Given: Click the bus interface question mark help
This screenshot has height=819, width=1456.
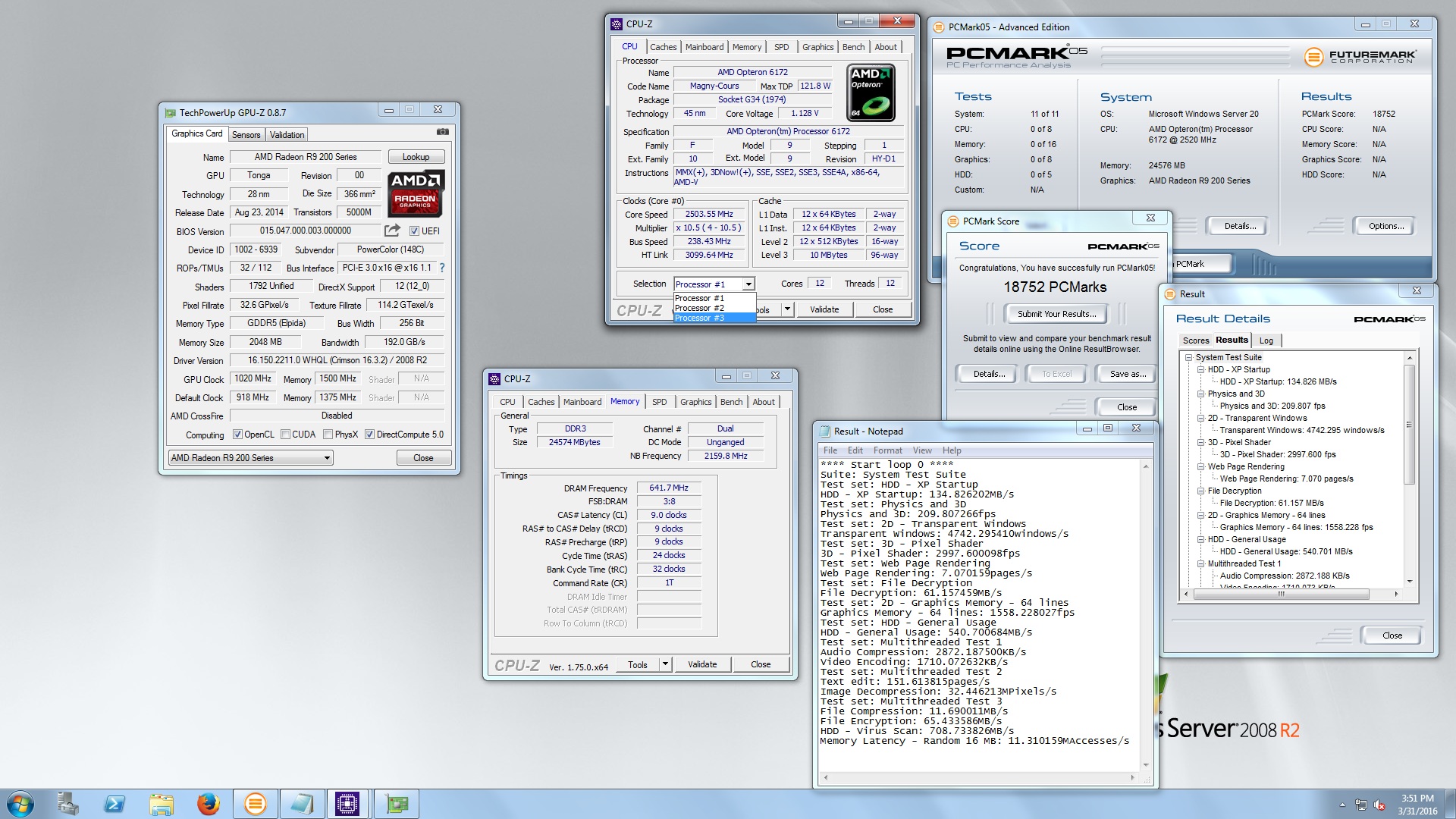Looking at the screenshot, I should pos(442,268).
